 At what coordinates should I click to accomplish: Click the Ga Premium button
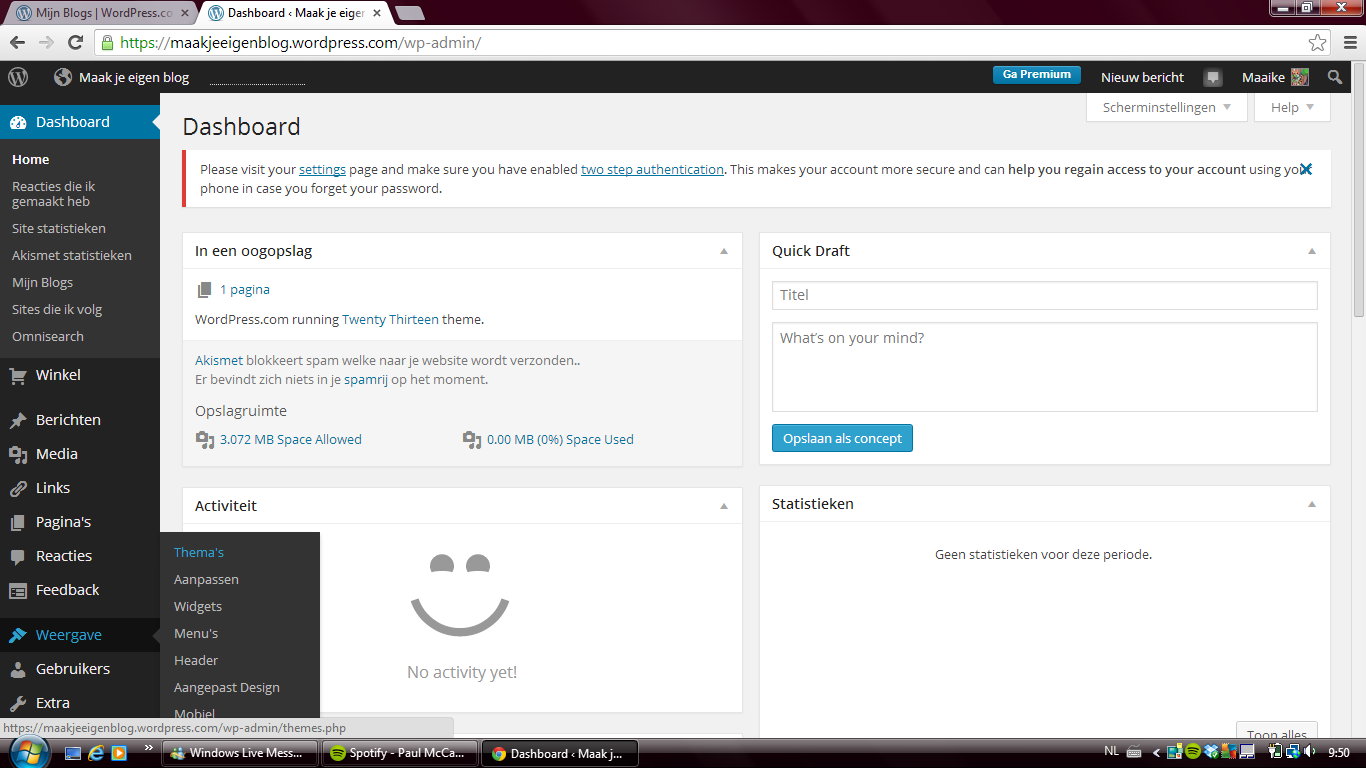tap(1036, 75)
